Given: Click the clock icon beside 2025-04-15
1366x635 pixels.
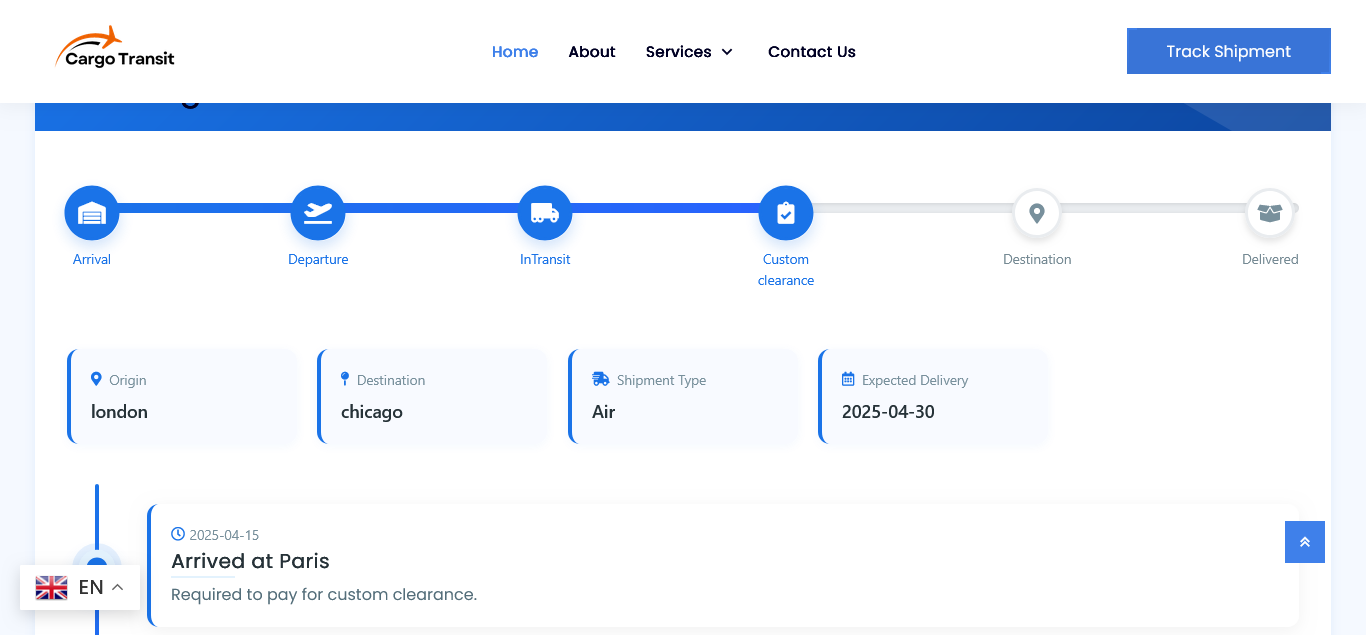Looking at the screenshot, I should point(178,534).
